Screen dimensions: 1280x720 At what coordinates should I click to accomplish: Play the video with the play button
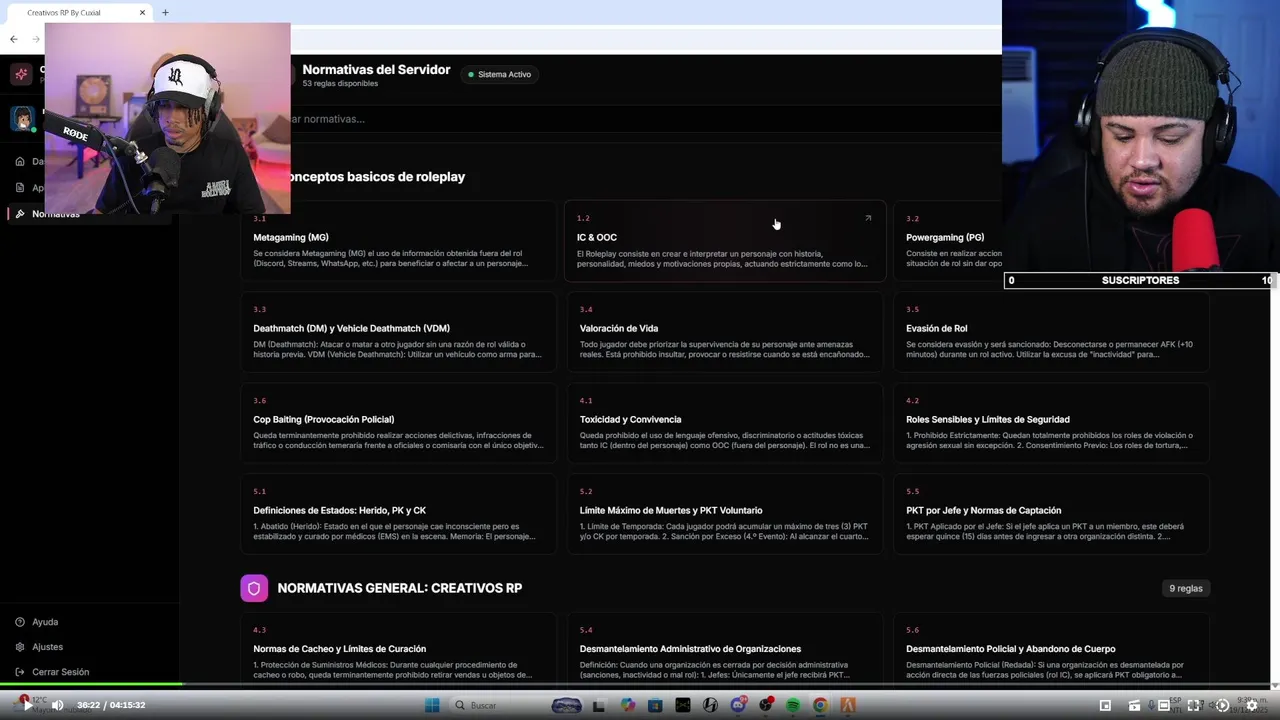coord(26,705)
